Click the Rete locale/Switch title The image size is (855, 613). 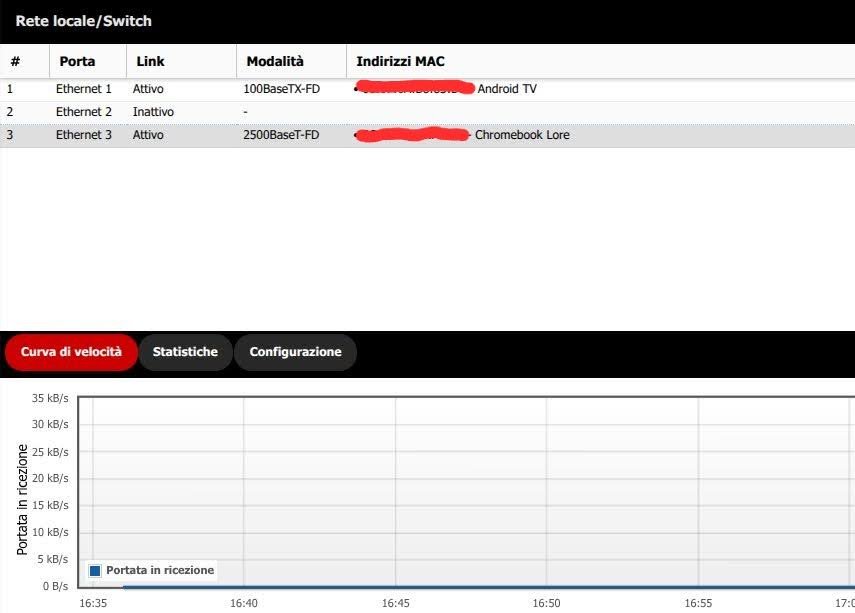tap(83, 21)
